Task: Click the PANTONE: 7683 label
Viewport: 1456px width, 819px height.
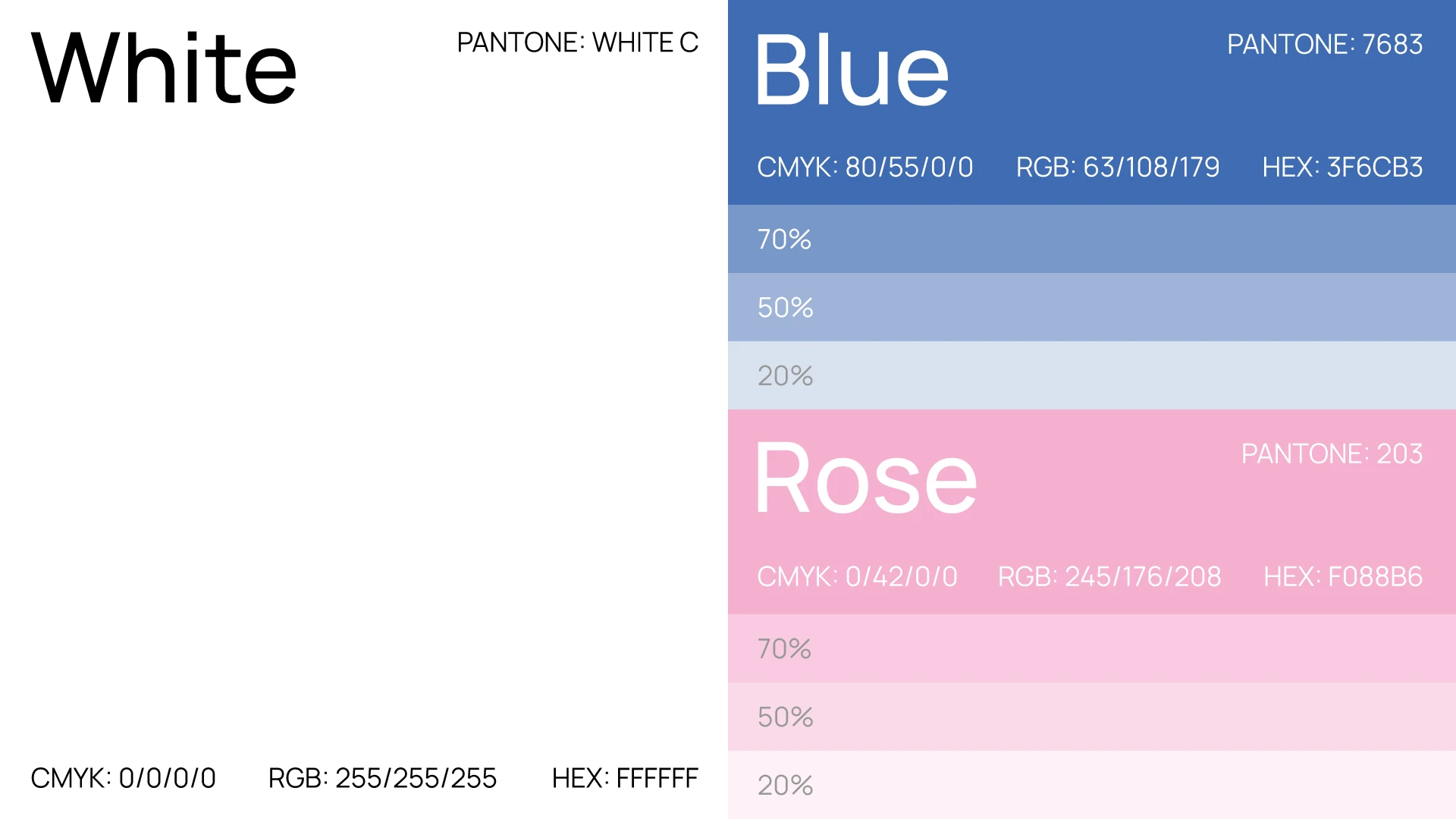Action: coord(1324,45)
